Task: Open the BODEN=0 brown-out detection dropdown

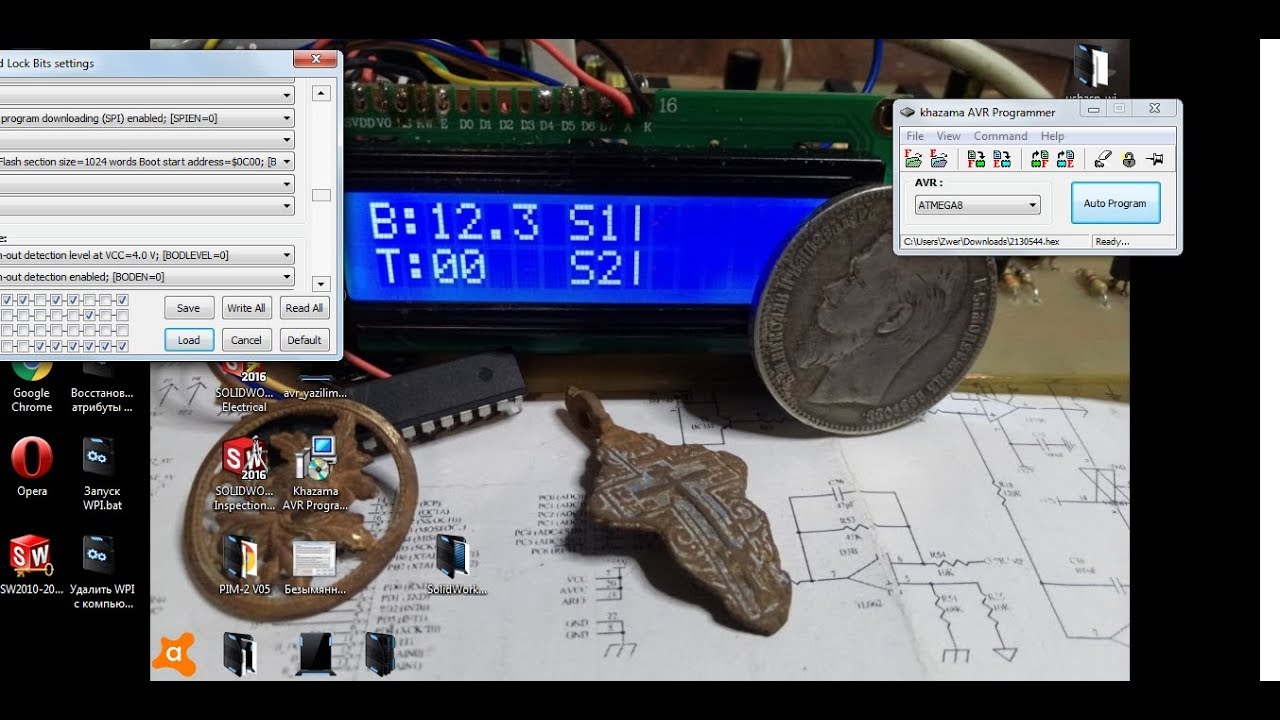Action: (147, 277)
